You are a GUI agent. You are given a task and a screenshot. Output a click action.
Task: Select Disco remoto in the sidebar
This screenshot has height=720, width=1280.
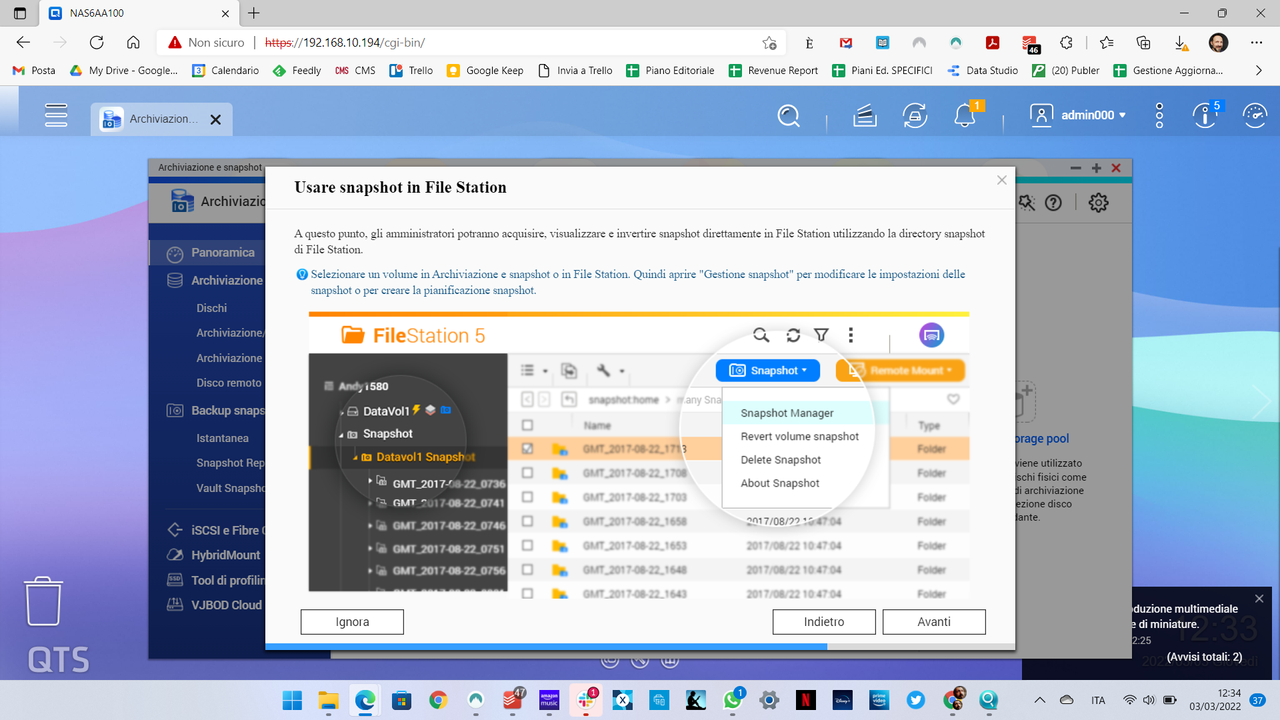pyautogui.click(x=229, y=383)
